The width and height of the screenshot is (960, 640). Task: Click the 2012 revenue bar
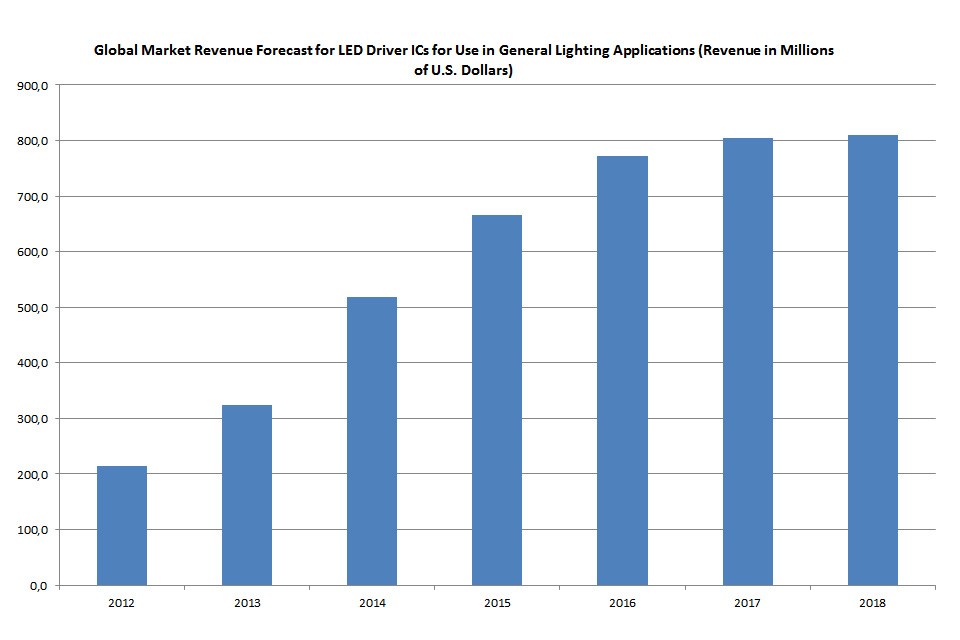pyautogui.click(x=122, y=525)
